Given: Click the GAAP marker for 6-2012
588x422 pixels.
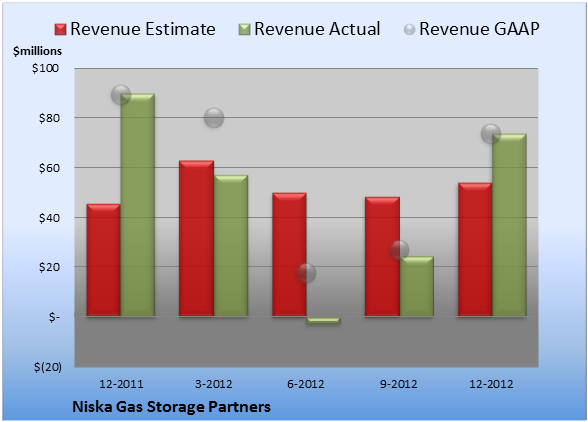Looking at the screenshot, I should click(306, 273).
